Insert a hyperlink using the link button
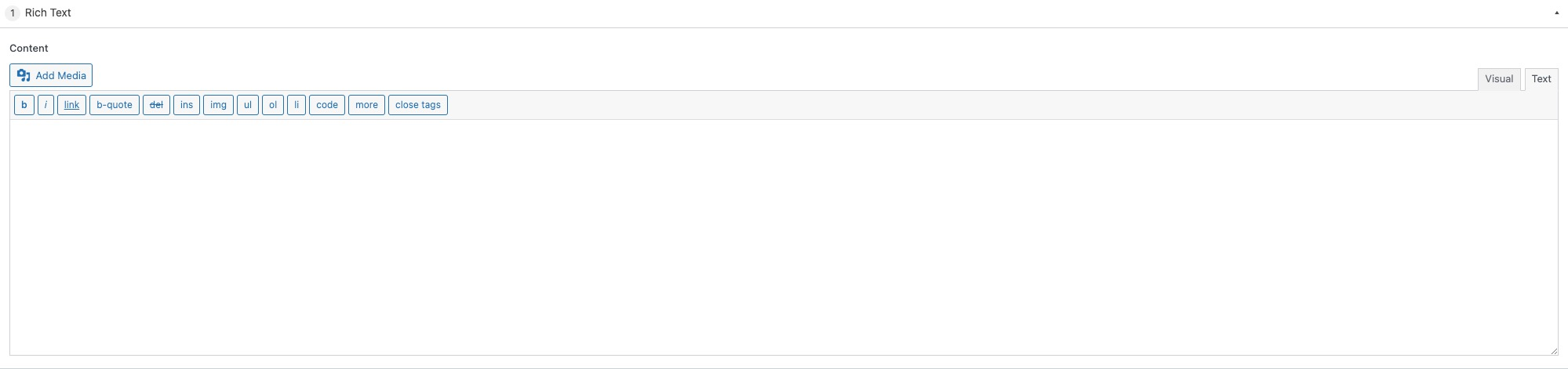The image size is (1568, 369). click(x=71, y=105)
